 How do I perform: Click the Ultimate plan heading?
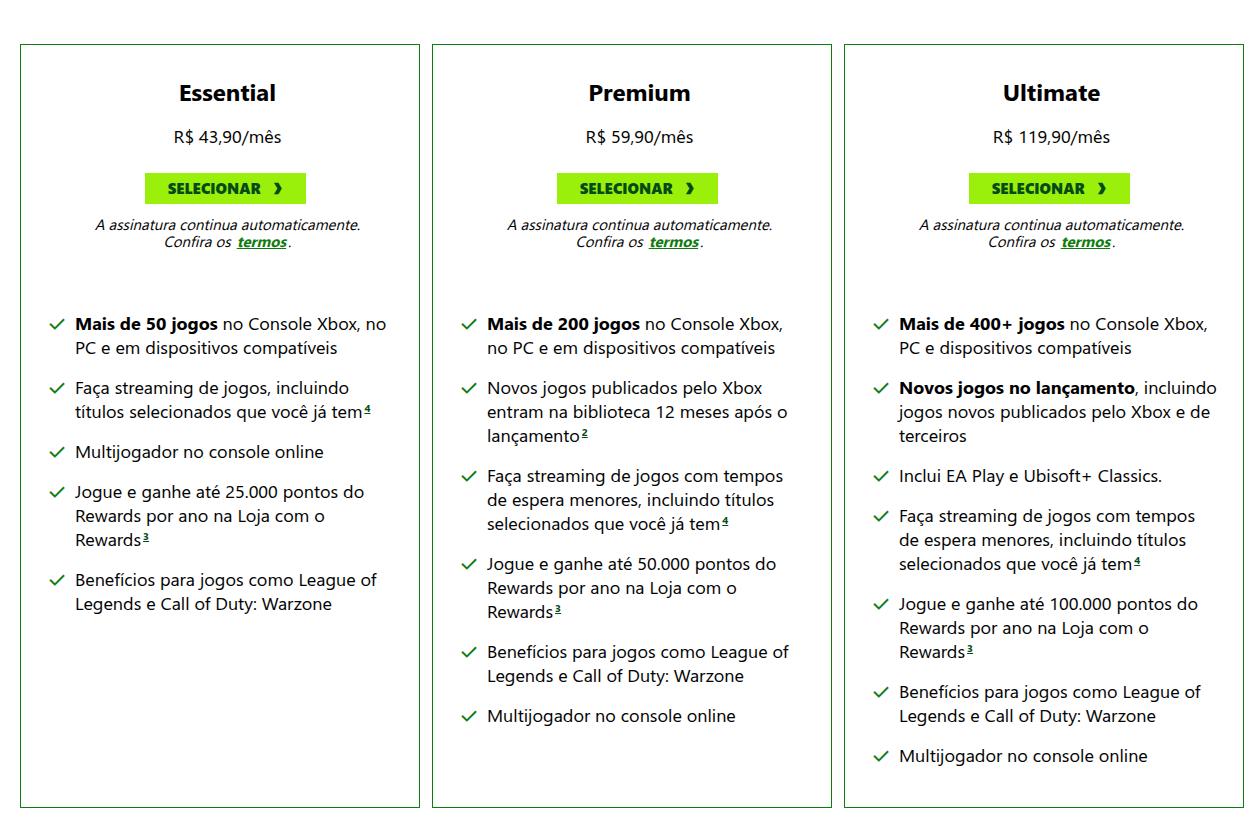coord(1051,93)
